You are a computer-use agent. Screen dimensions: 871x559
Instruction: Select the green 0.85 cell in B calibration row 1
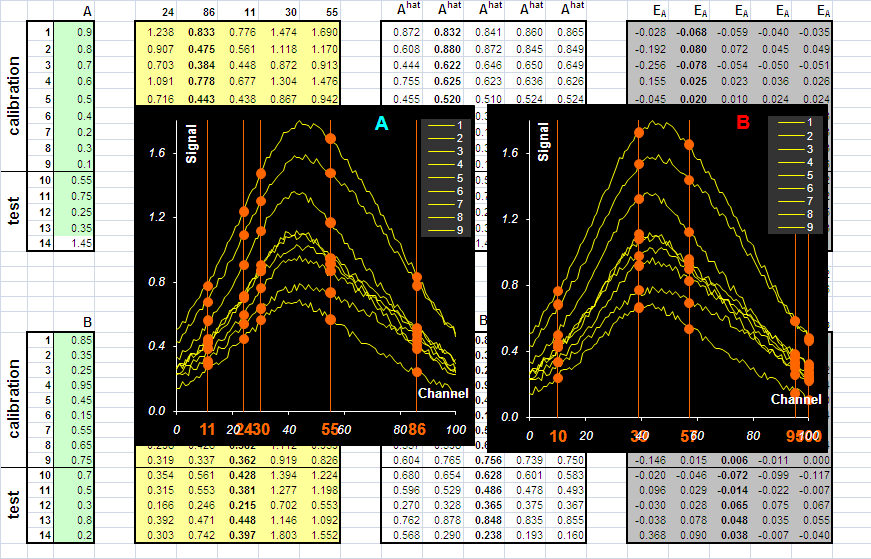tap(74, 340)
